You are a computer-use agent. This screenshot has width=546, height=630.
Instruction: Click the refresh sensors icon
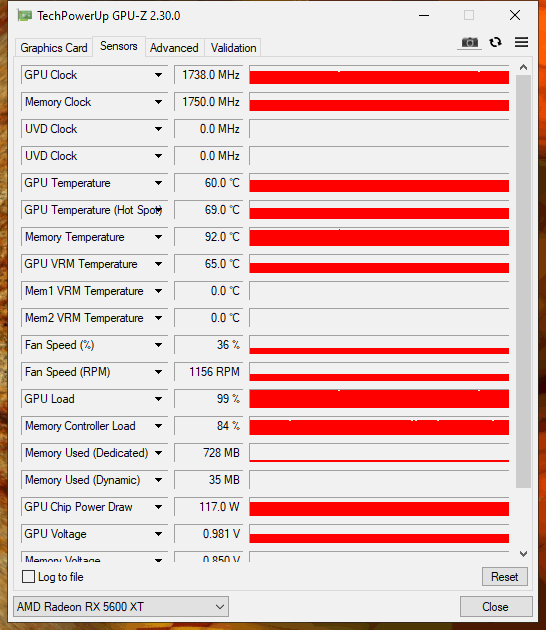pos(495,42)
